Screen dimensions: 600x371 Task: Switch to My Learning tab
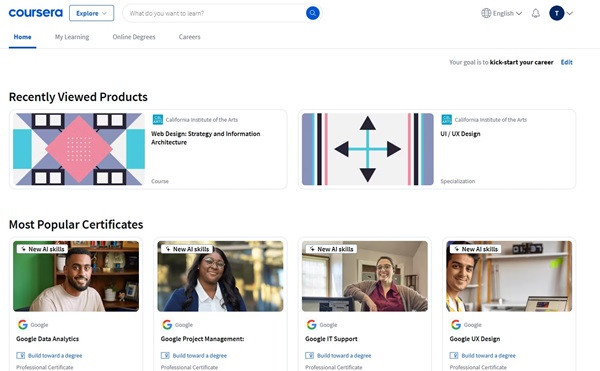[72, 37]
